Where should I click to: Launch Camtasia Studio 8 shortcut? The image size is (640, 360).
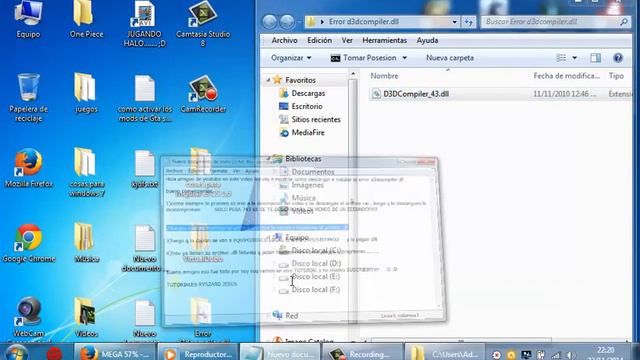click(203, 24)
